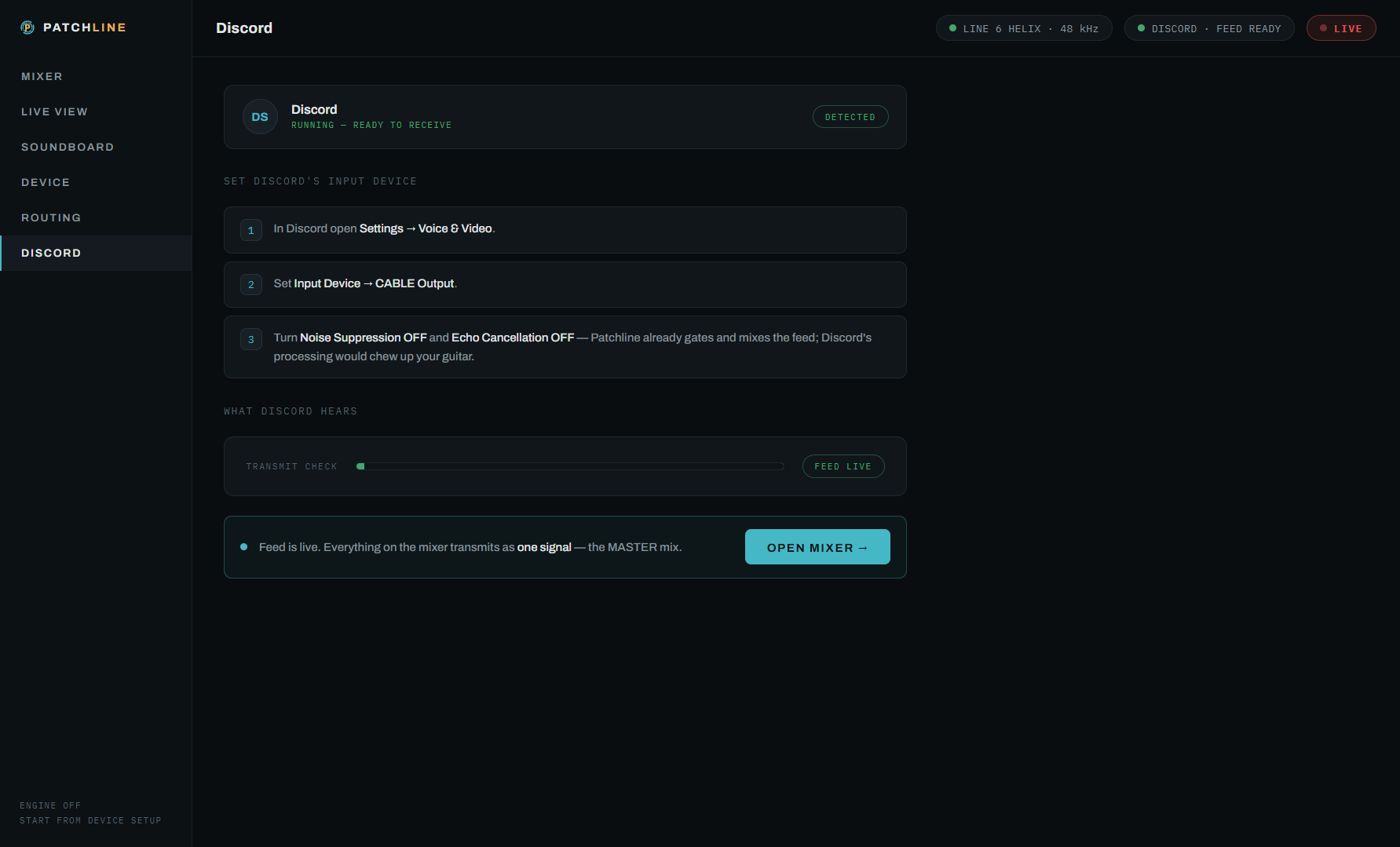The width and height of the screenshot is (1400, 847).
Task: Click 'RUNNING — READY TO RECEIVE' status text
Action: pyautogui.click(x=371, y=126)
